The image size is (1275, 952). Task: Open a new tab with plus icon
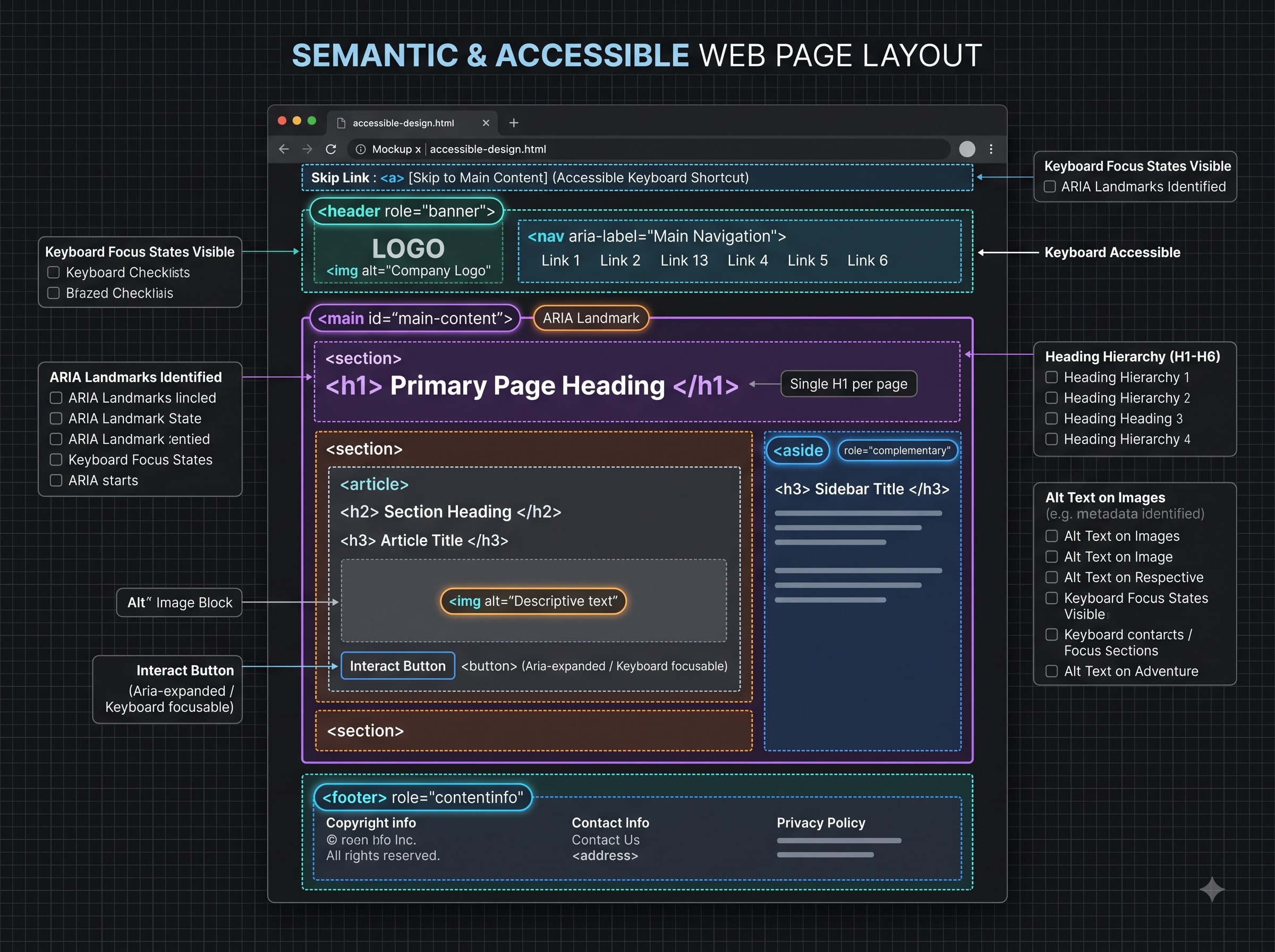[514, 123]
